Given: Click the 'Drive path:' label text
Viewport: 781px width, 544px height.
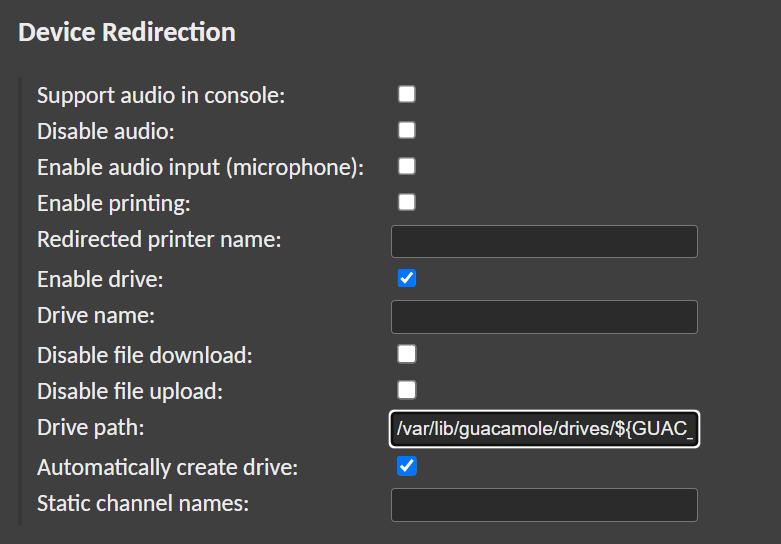Looking at the screenshot, I should click(91, 428).
